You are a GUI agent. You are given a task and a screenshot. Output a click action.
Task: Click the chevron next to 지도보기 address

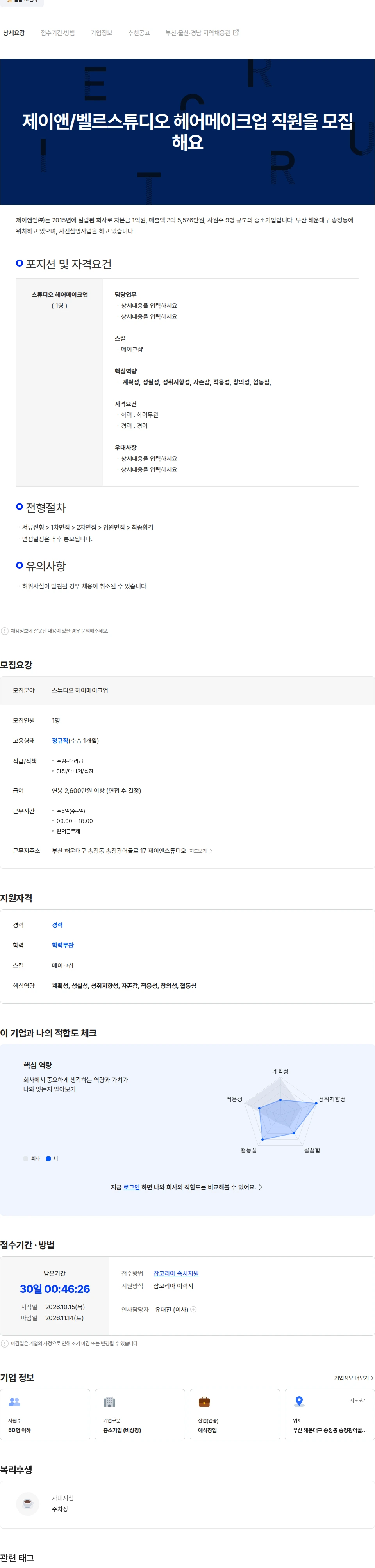tap(211, 851)
